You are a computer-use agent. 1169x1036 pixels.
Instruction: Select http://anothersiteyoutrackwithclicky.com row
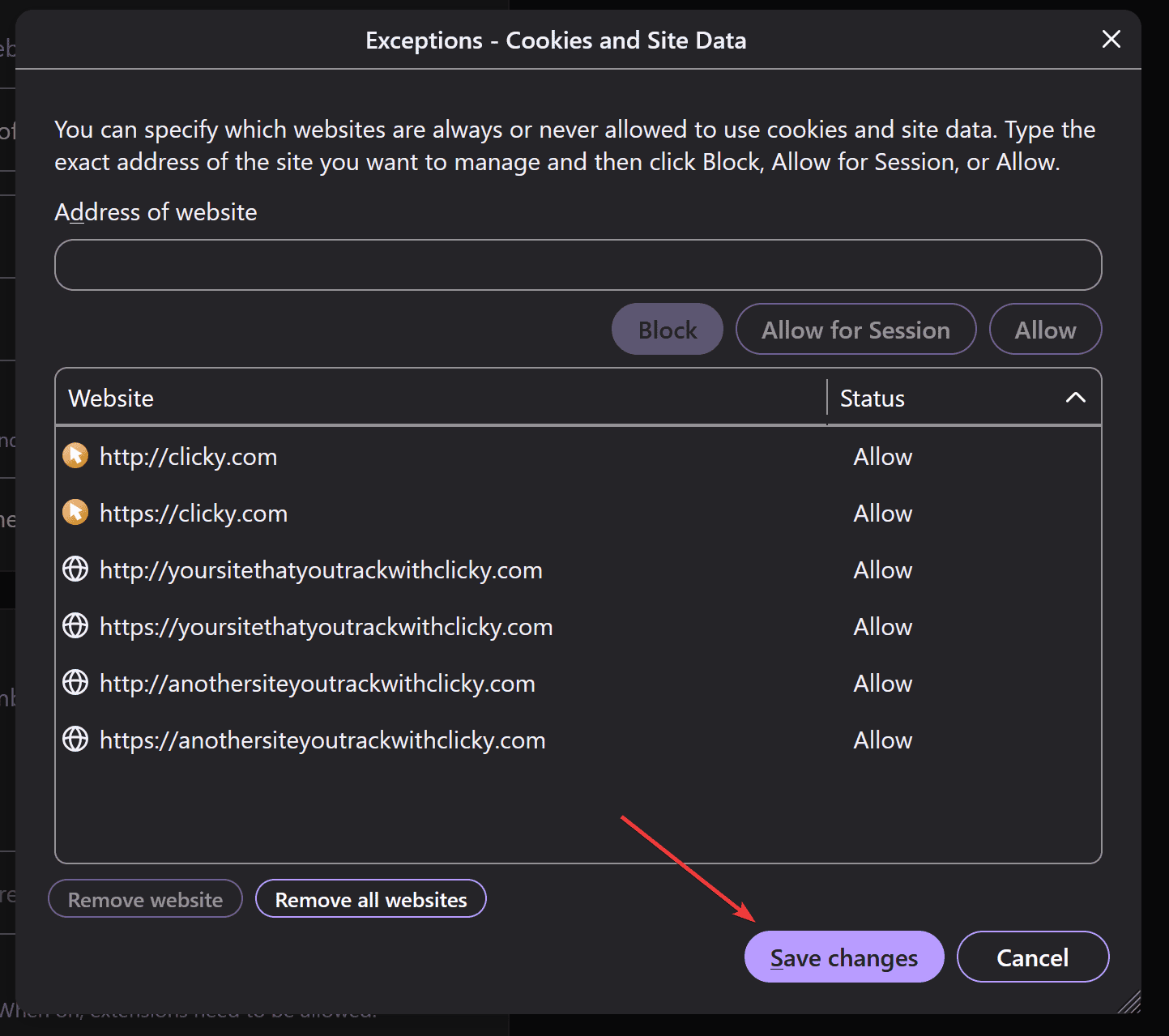click(578, 683)
